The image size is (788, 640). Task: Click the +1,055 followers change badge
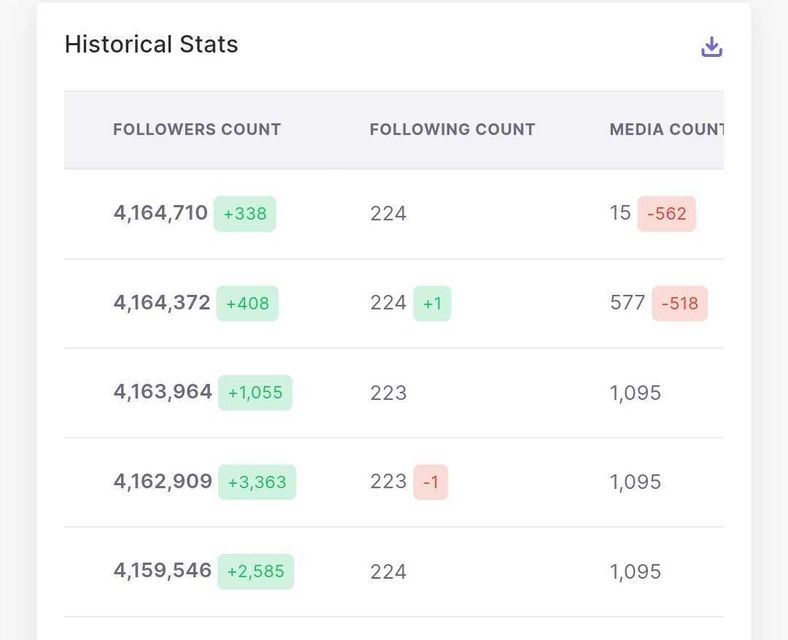pos(255,393)
